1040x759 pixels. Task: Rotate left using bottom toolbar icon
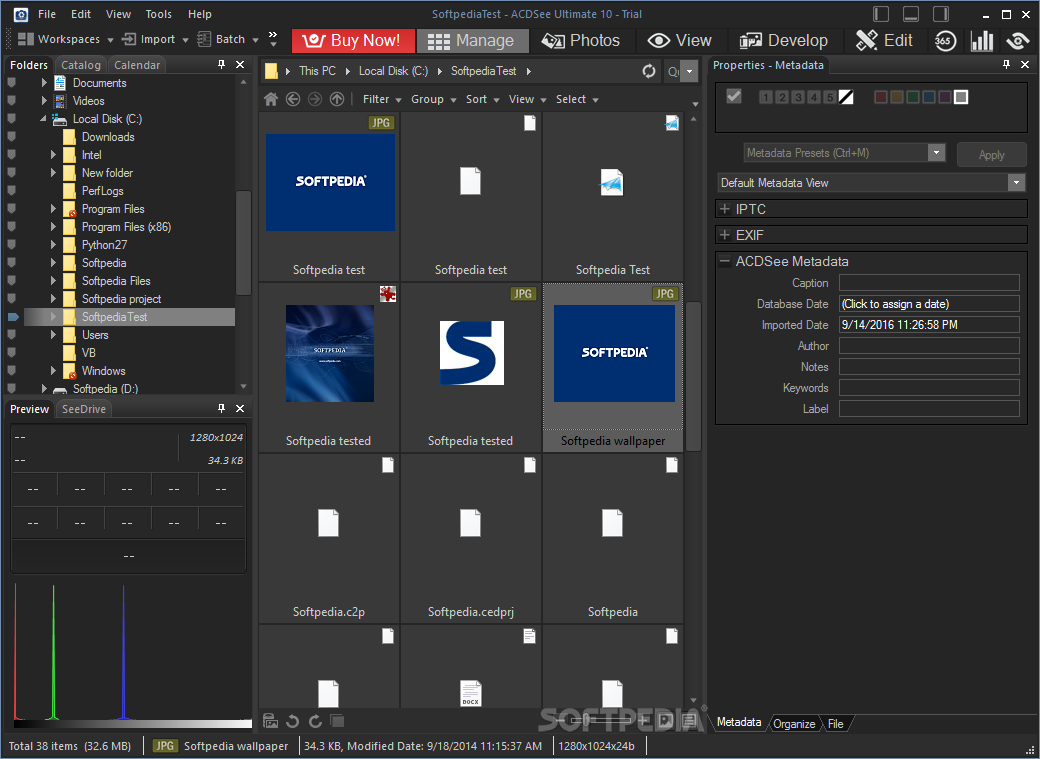(x=292, y=721)
